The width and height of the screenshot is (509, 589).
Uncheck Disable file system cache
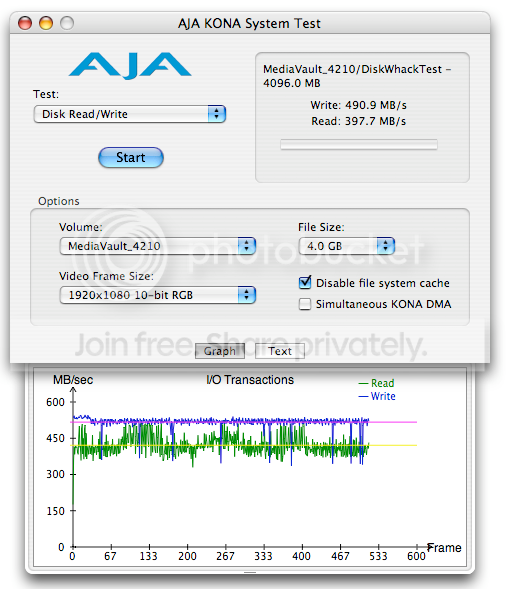point(305,282)
